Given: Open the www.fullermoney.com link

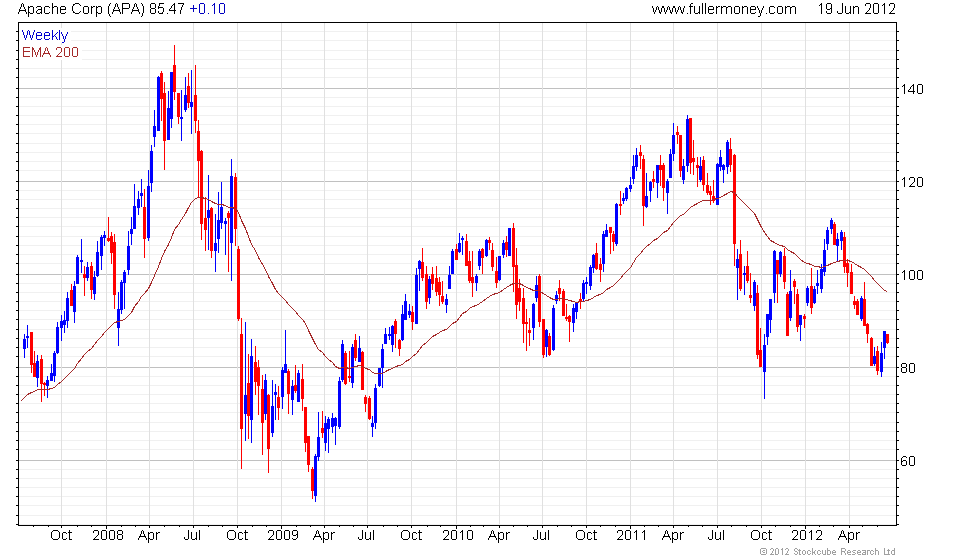Looking at the screenshot, I should click(724, 9).
